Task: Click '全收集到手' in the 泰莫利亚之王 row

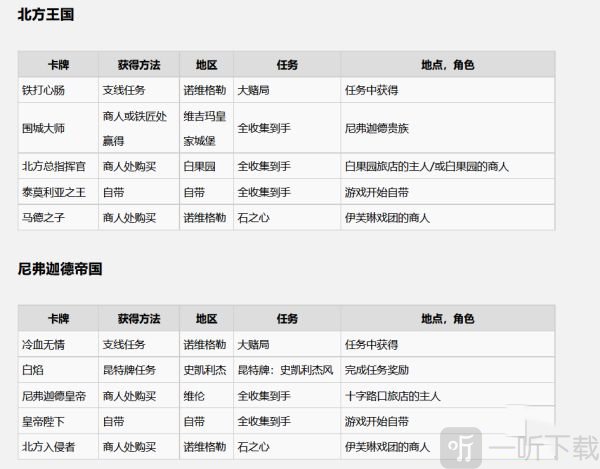Action: [x=264, y=192]
